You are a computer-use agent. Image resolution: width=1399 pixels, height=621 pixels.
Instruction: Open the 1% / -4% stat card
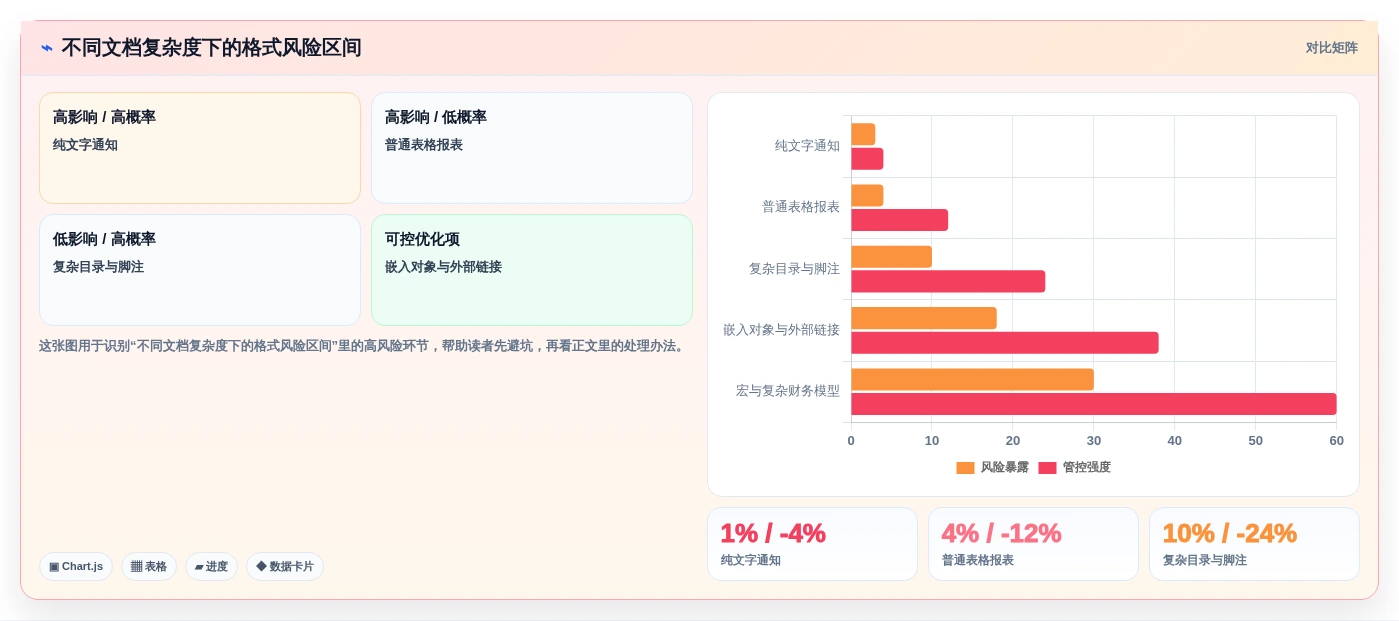812,544
